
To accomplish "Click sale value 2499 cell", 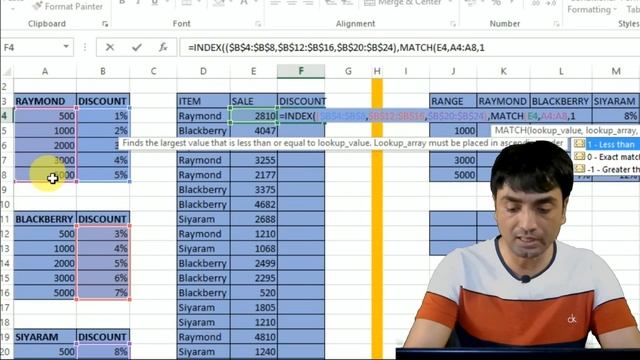I will (x=253, y=263).
